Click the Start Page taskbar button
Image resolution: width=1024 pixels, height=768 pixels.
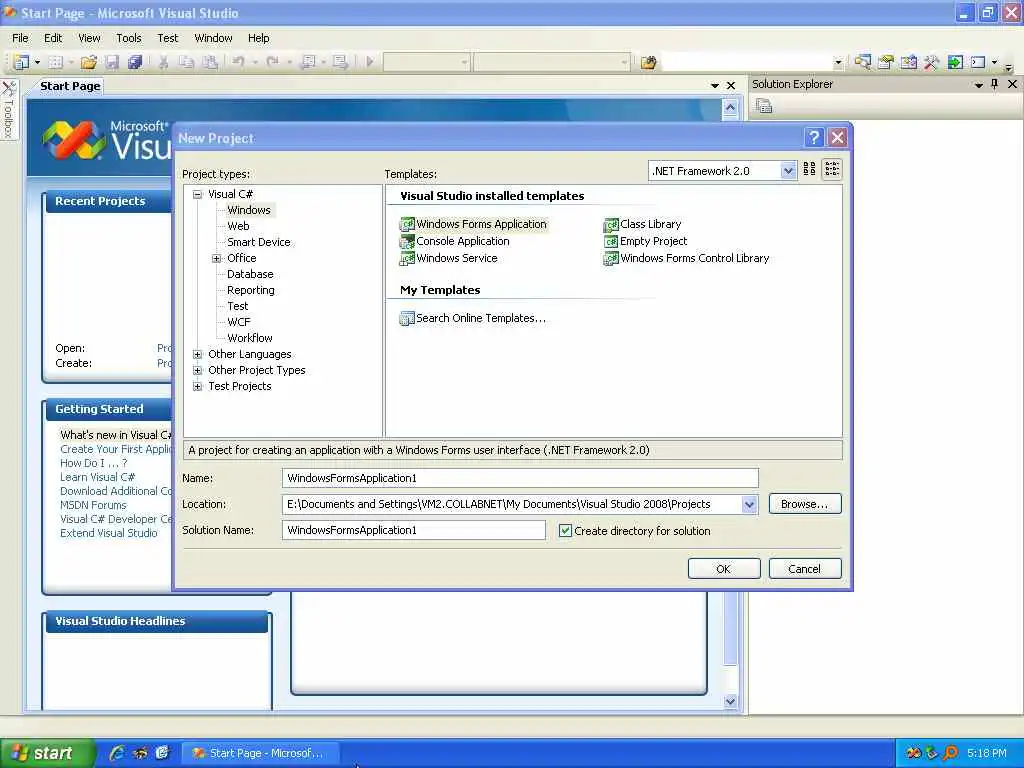[x=259, y=753]
